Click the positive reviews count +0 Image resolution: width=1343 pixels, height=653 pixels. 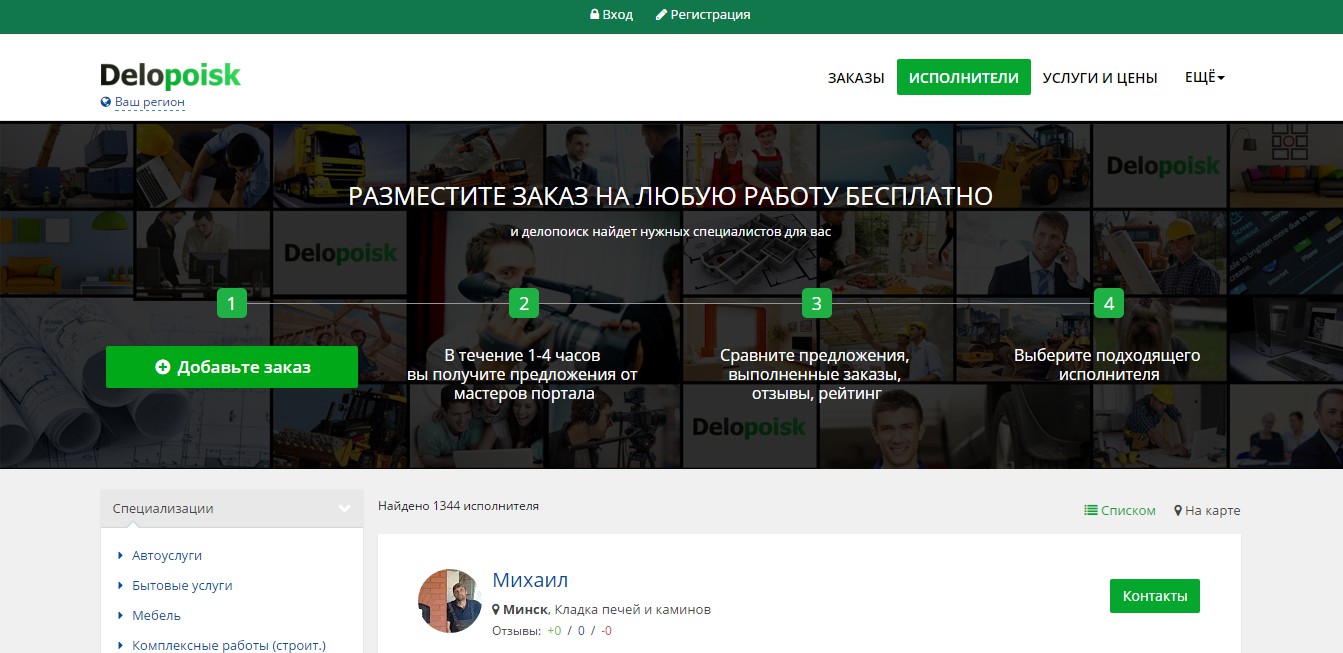coord(555,631)
